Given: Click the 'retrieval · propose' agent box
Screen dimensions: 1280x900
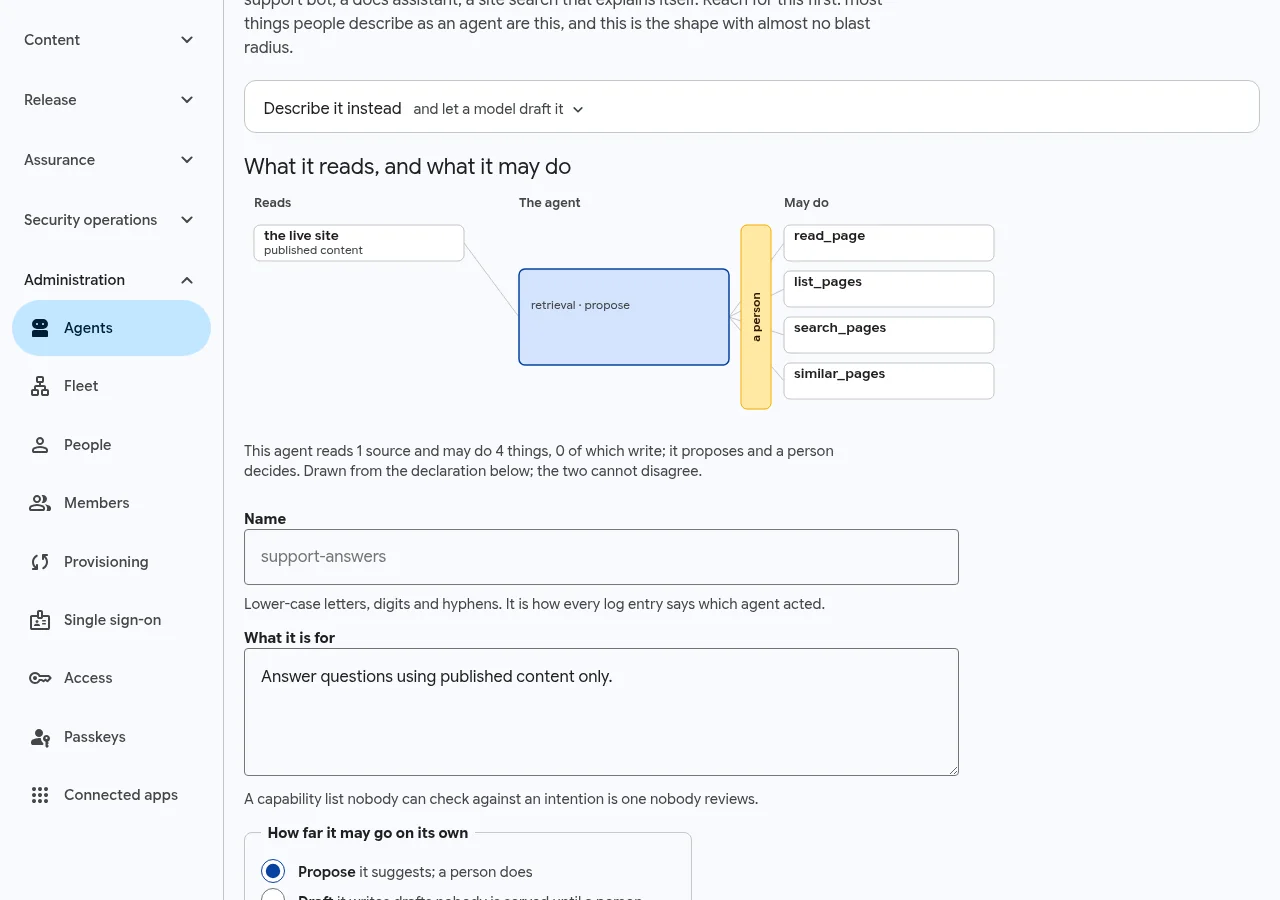Looking at the screenshot, I should (624, 317).
